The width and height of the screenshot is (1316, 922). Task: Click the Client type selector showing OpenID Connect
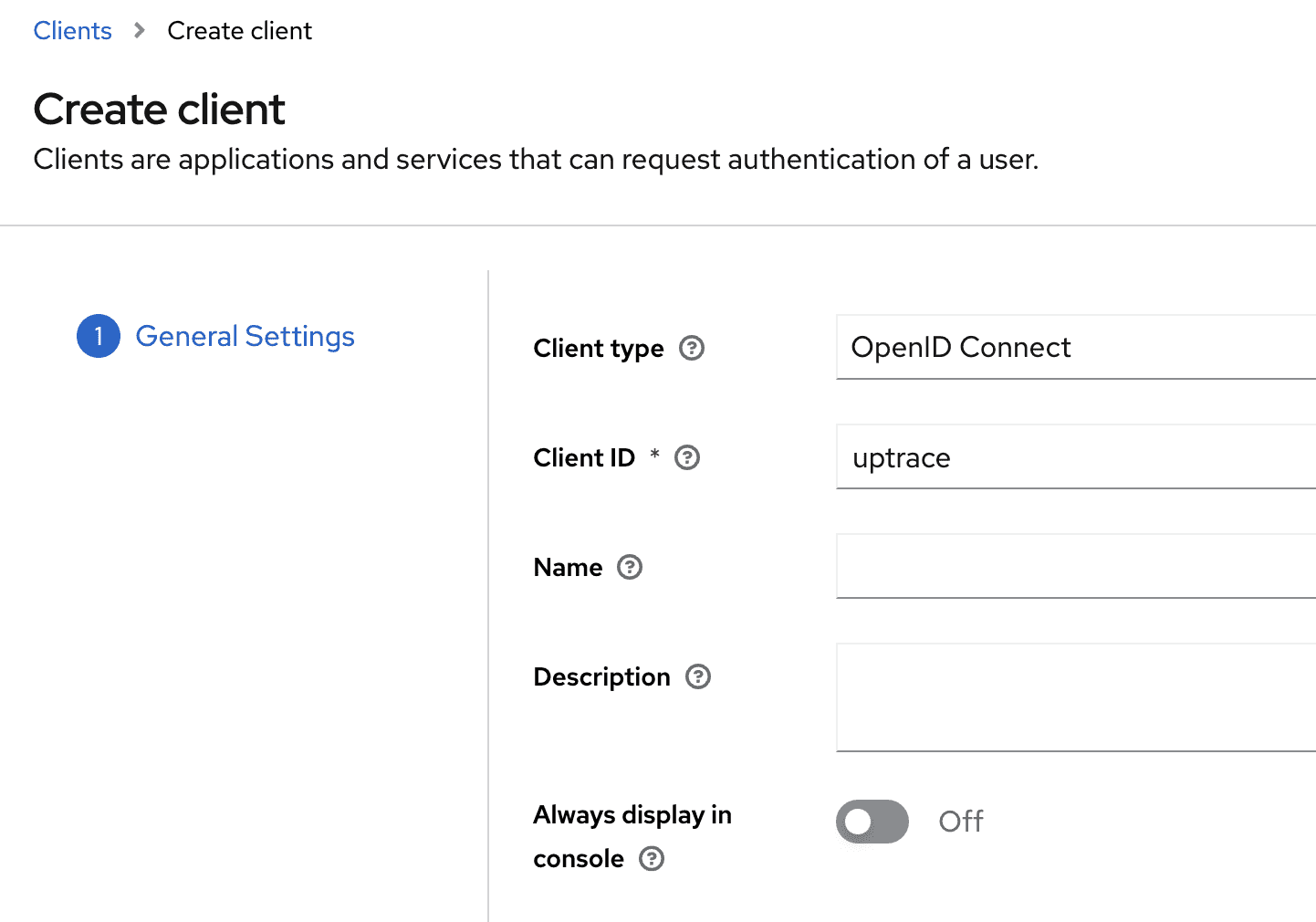click(1050, 348)
